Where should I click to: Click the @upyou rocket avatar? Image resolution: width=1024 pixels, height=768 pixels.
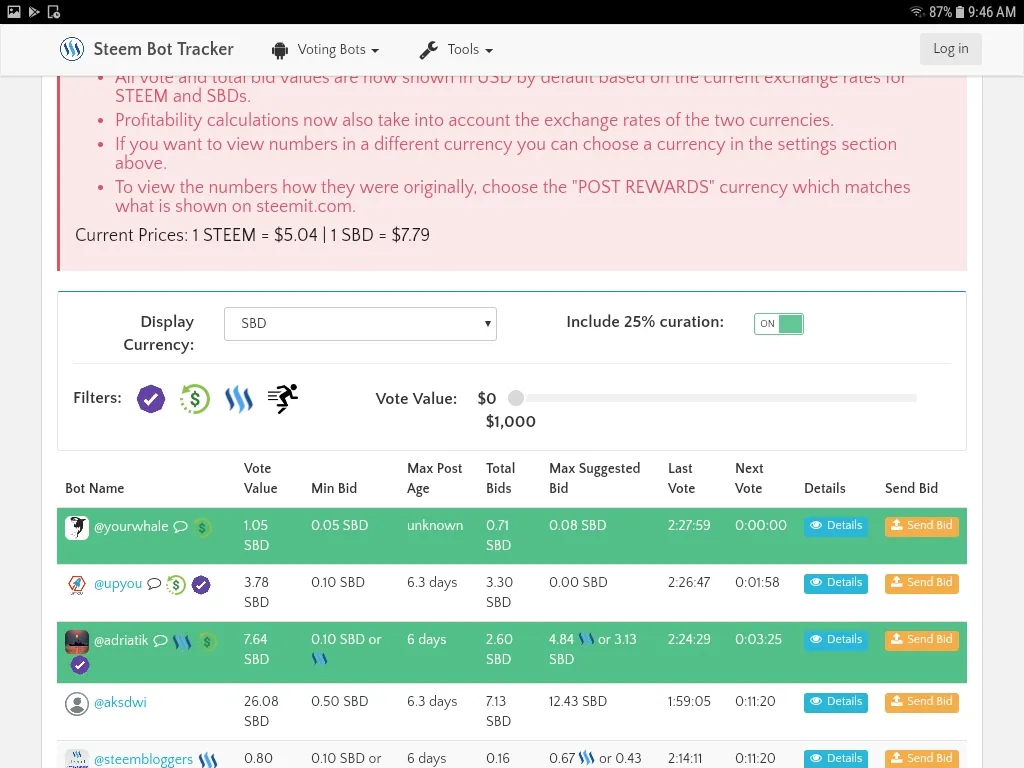76,584
